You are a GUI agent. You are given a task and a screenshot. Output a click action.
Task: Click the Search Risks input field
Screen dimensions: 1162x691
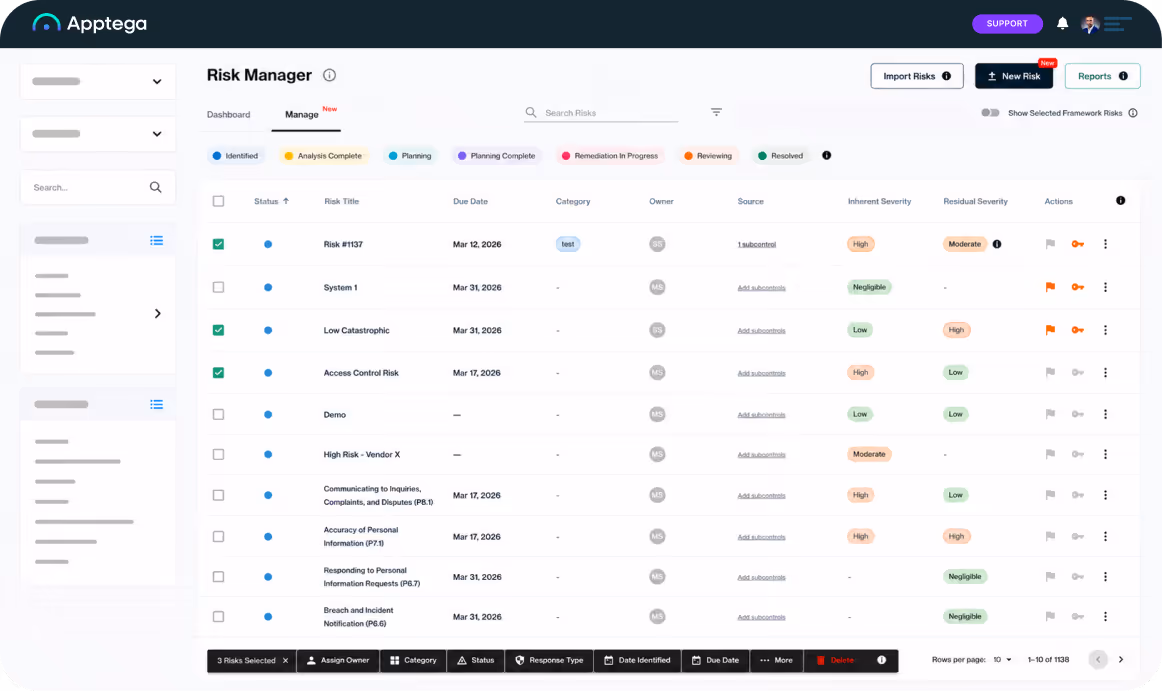point(601,113)
